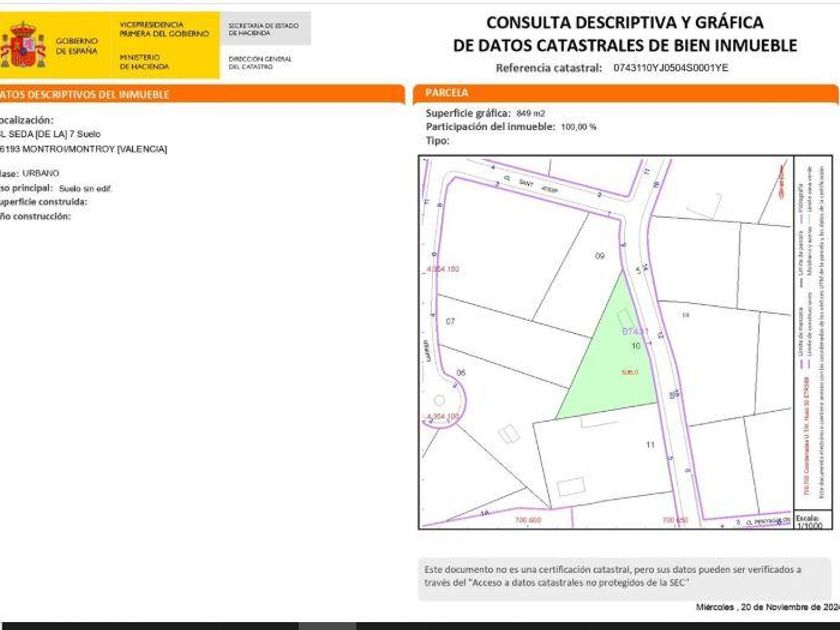Click the 'Localización:' label
Screen dimensions: 840x630
tap(27, 121)
